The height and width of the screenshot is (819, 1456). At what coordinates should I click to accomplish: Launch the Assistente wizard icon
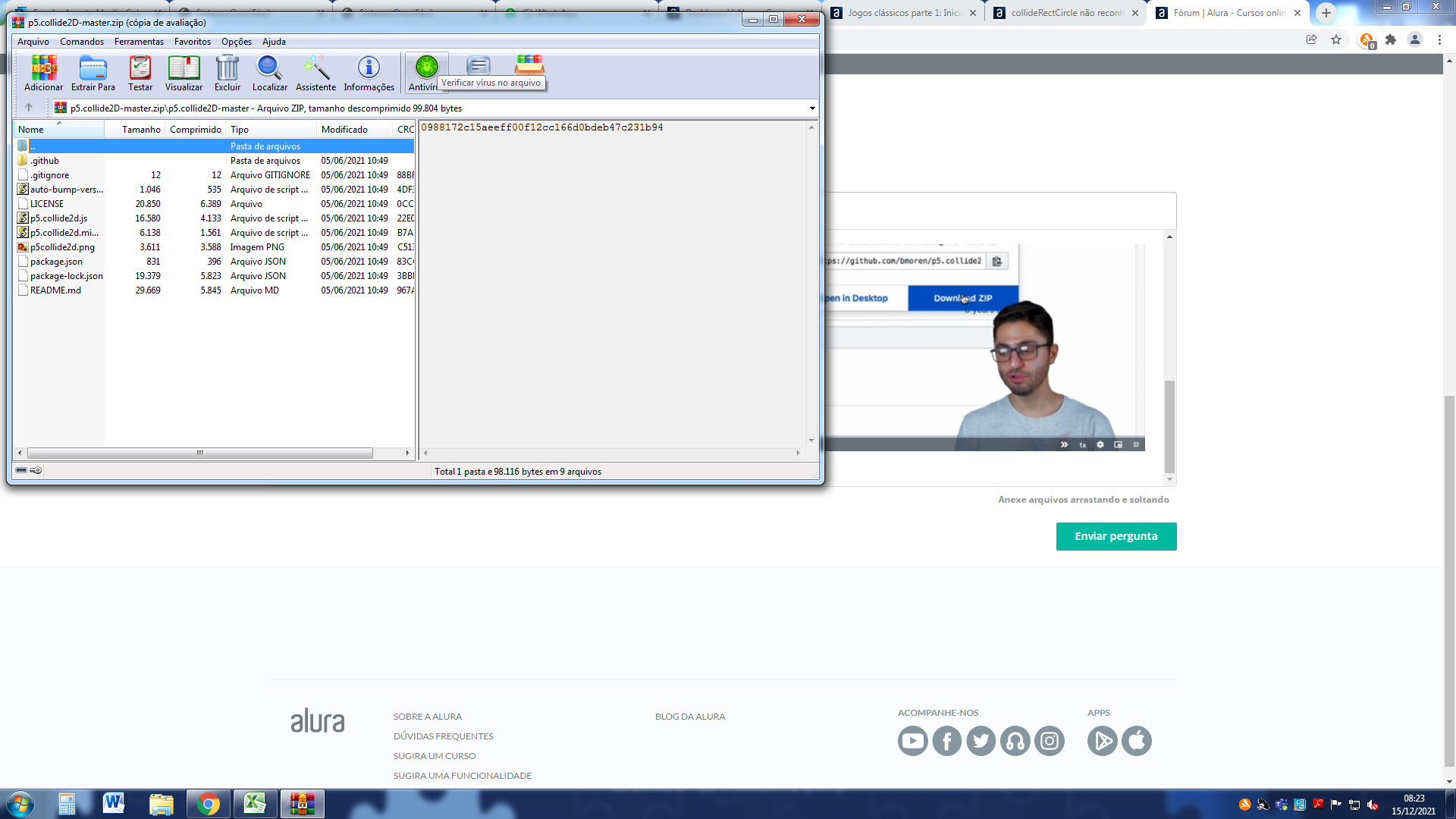(x=315, y=74)
